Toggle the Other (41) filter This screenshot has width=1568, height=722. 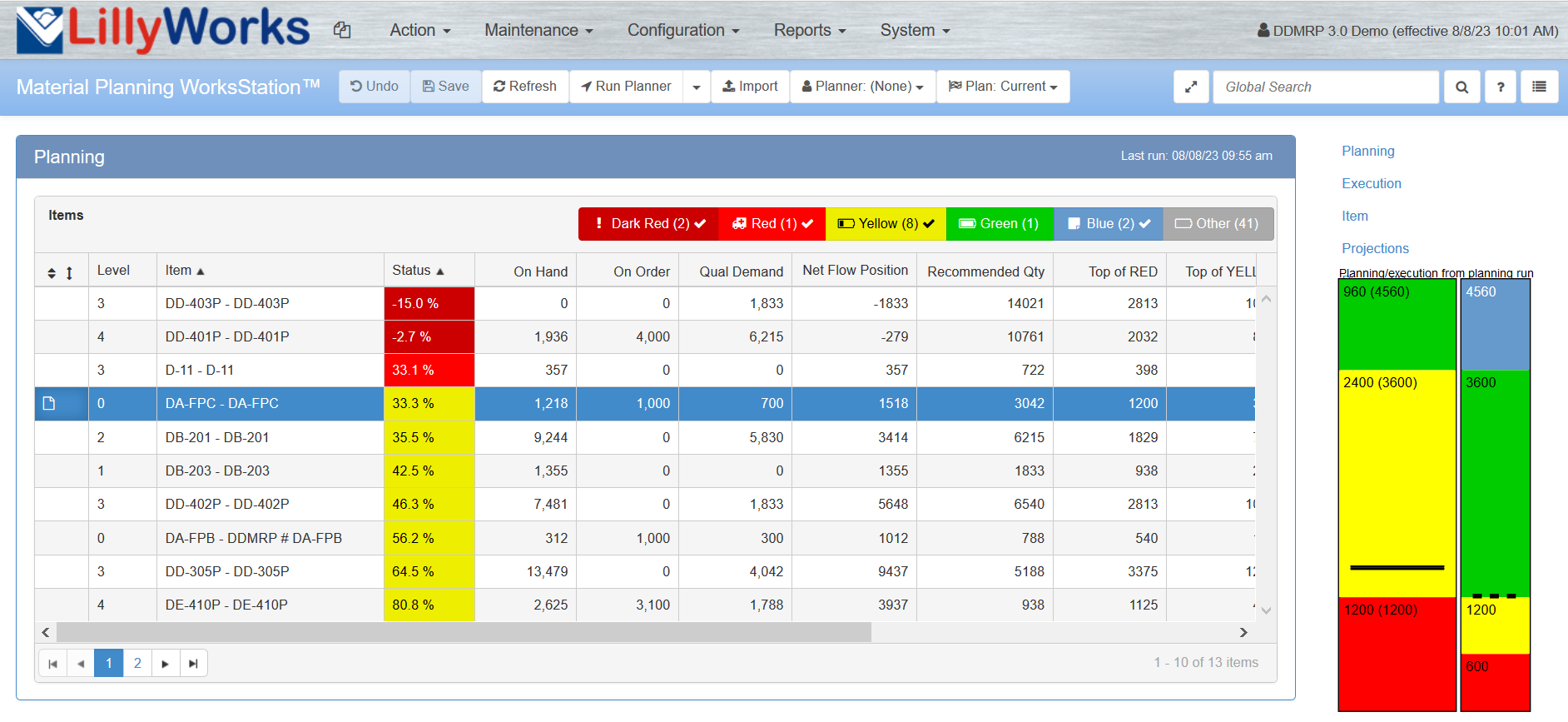[1218, 224]
